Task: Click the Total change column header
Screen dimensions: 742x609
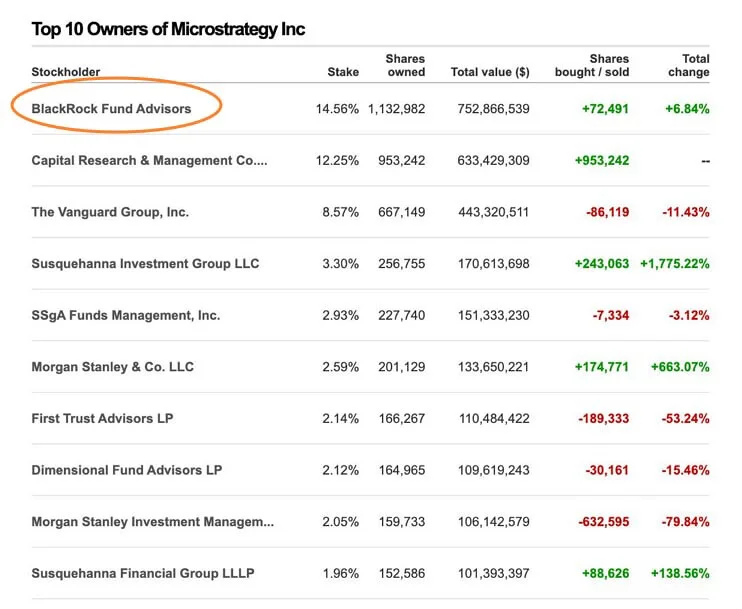Action: pos(689,65)
